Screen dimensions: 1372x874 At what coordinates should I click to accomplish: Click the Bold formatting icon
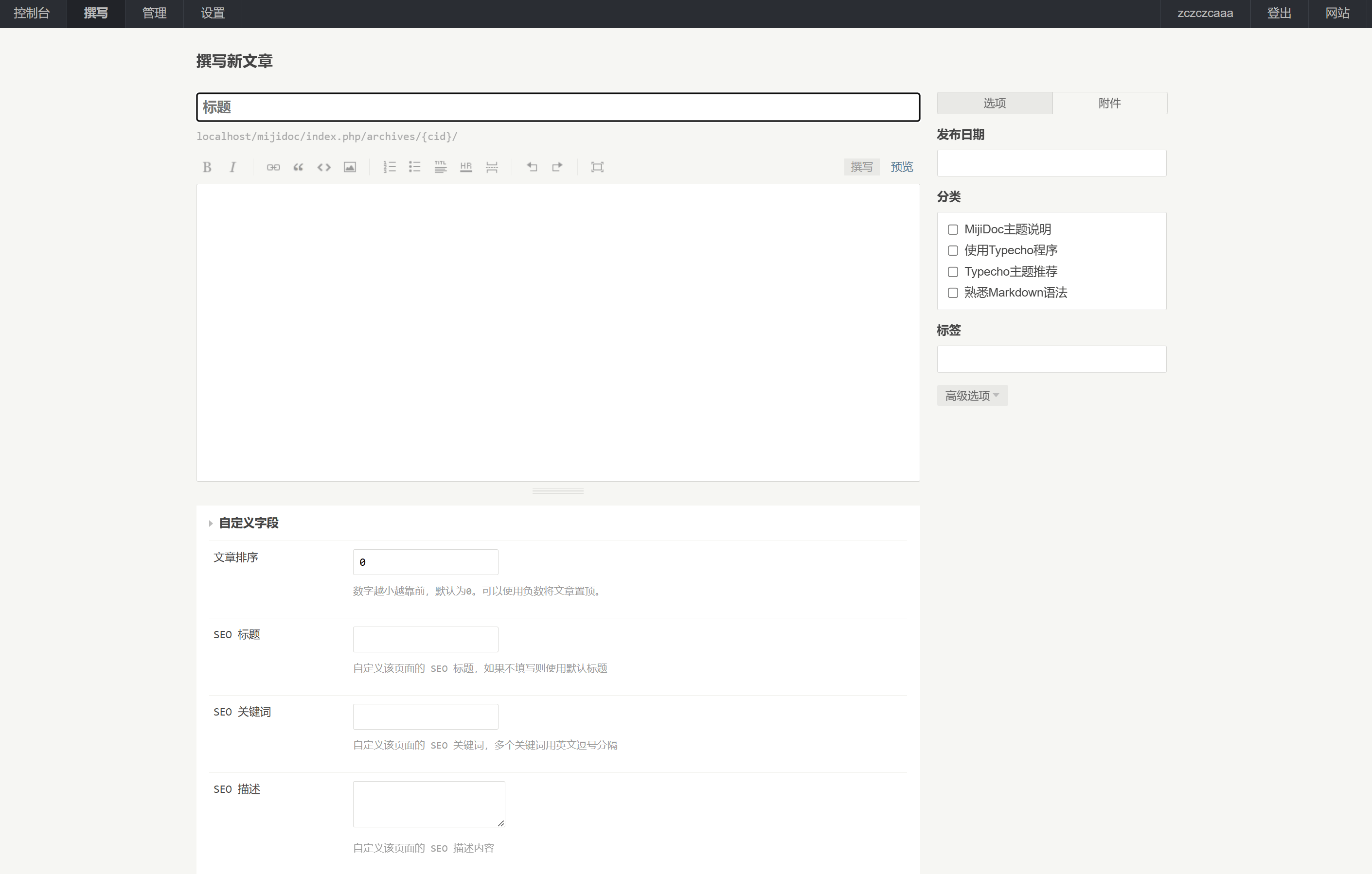tap(207, 167)
